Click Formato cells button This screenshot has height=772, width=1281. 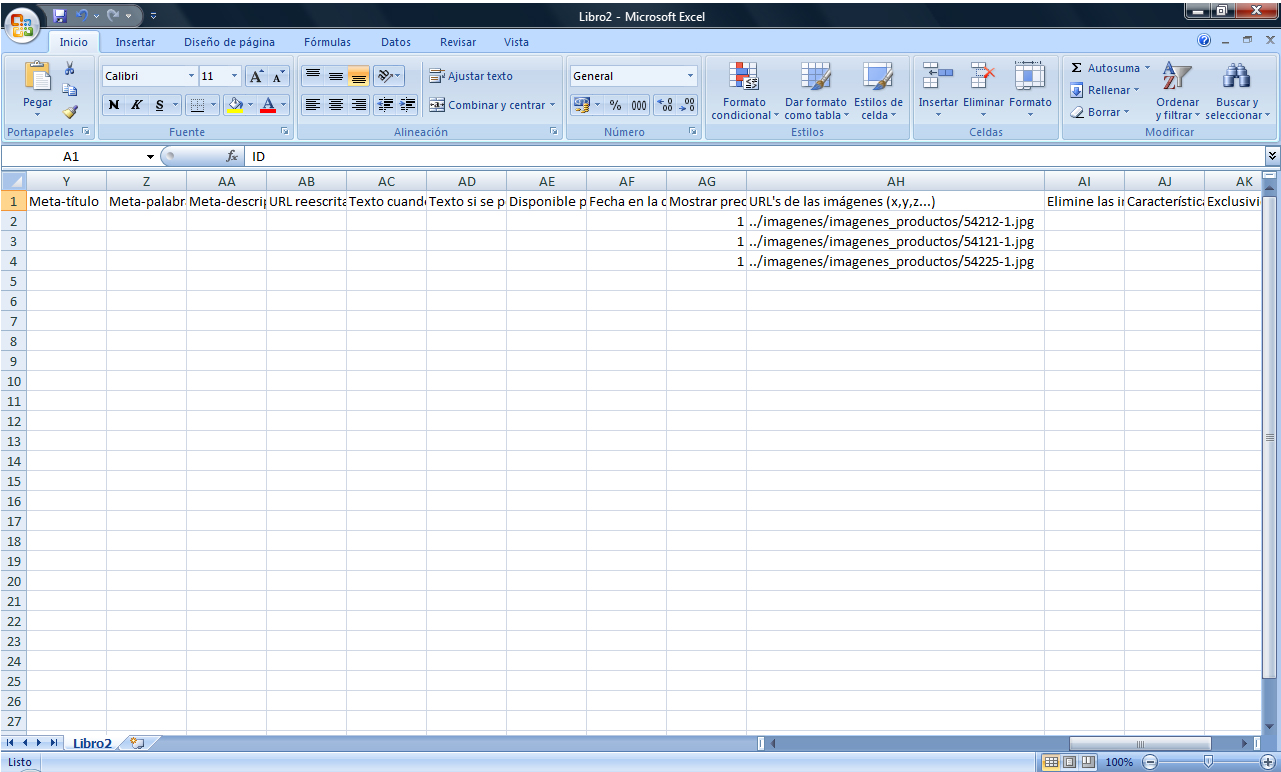click(1030, 91)
